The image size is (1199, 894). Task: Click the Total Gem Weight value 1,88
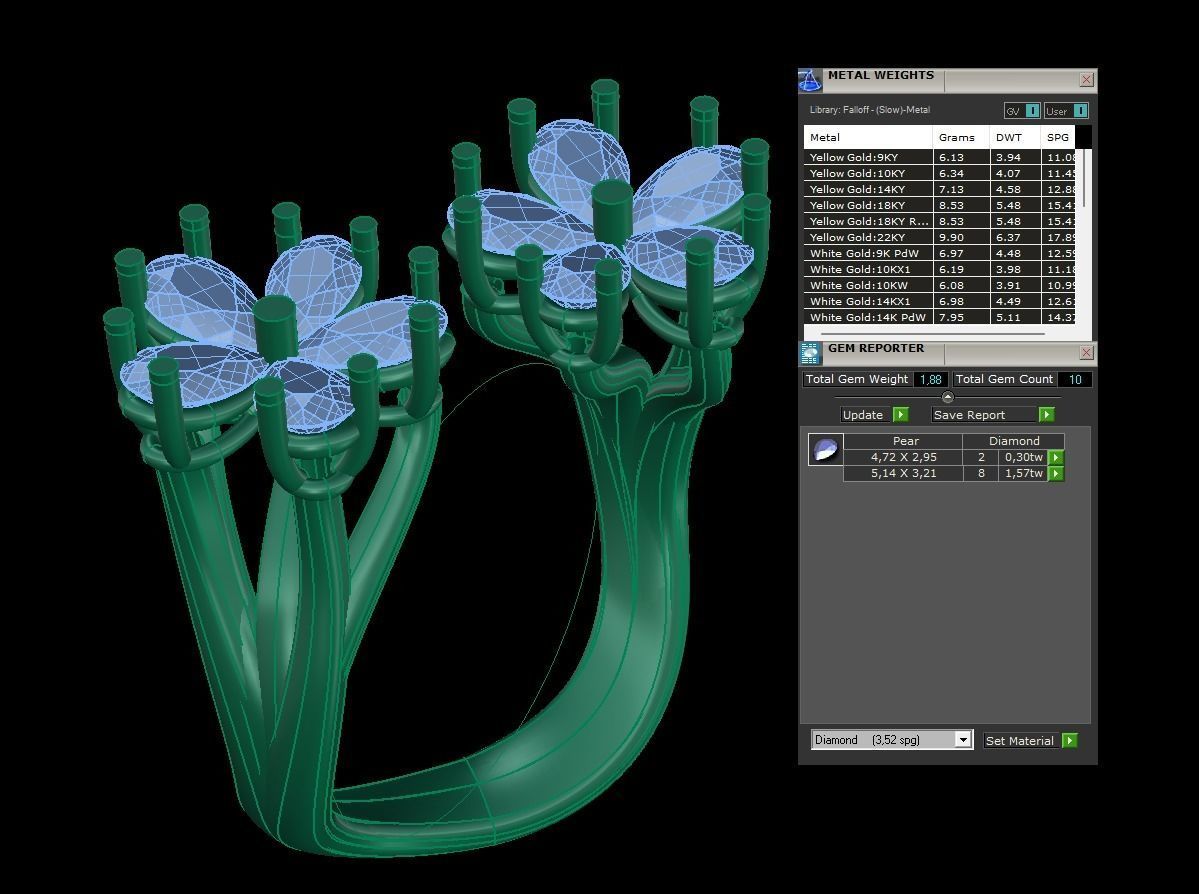pos(931,379)
